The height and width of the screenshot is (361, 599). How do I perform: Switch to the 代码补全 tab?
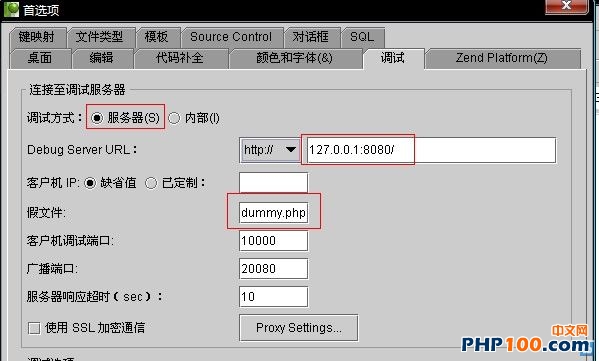181,58
